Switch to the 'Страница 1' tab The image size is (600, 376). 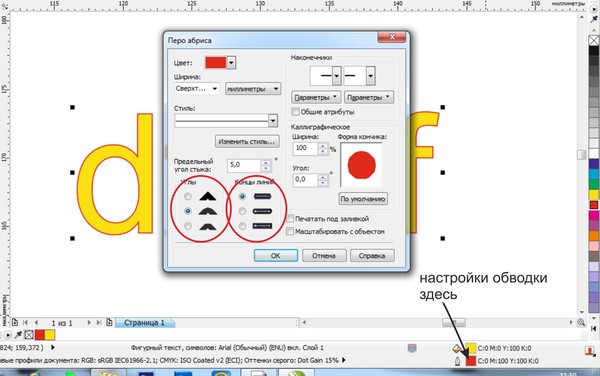tap(145, 322)
